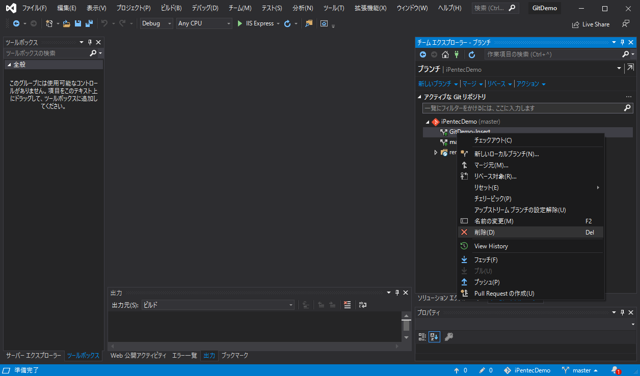
Task: Pin the Output panel
Action: point(397,293)
